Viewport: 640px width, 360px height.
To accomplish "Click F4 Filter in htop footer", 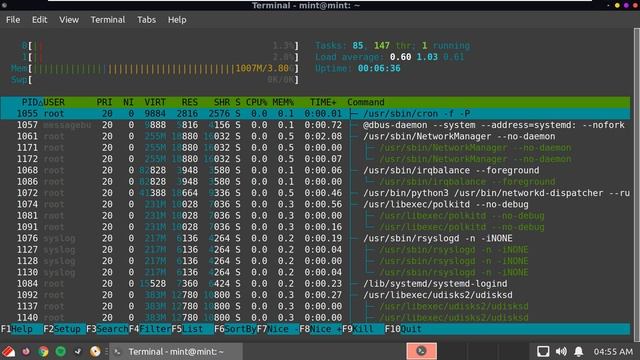I will pyautogui.click(x=150, y=329).
